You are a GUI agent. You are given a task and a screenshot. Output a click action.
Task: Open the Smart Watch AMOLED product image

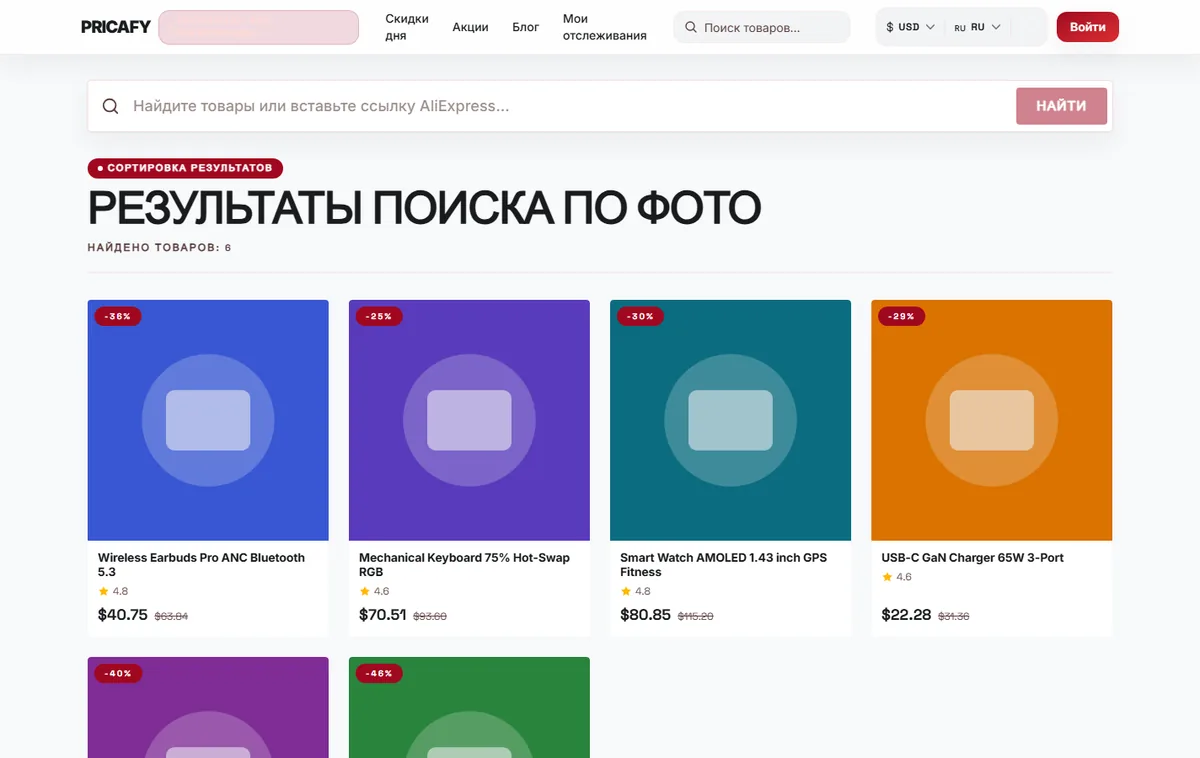(730, 420)
